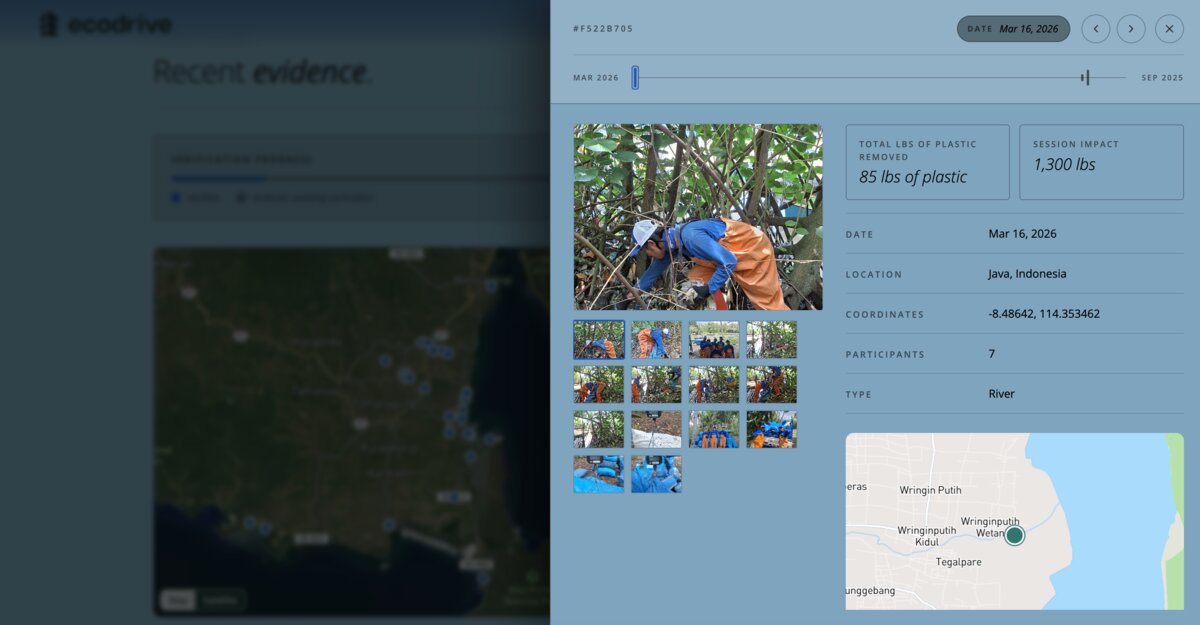Select the Satellite view button on background map
Viewport: 1200px width, 625px height.
[x=221, y=600]
